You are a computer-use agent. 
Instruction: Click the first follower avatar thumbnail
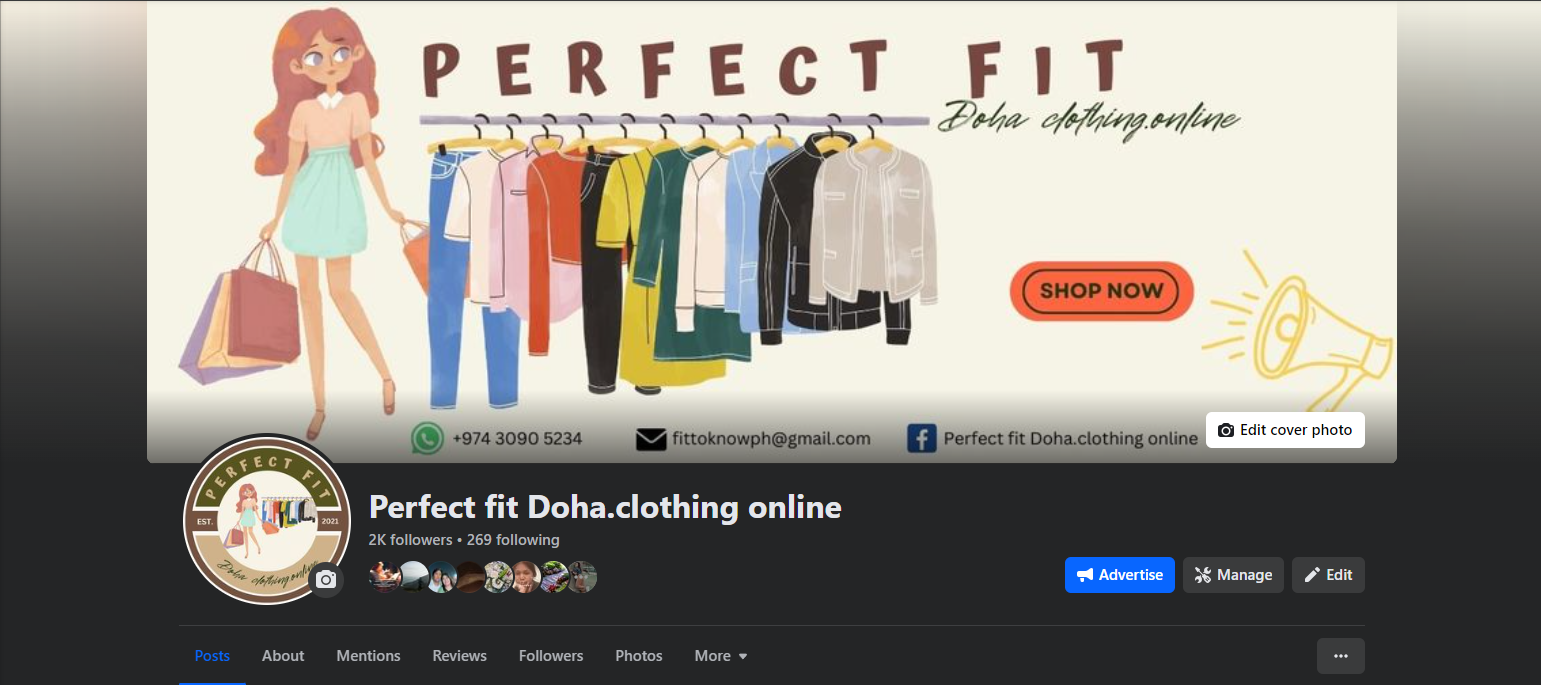[x=385, y=577]
